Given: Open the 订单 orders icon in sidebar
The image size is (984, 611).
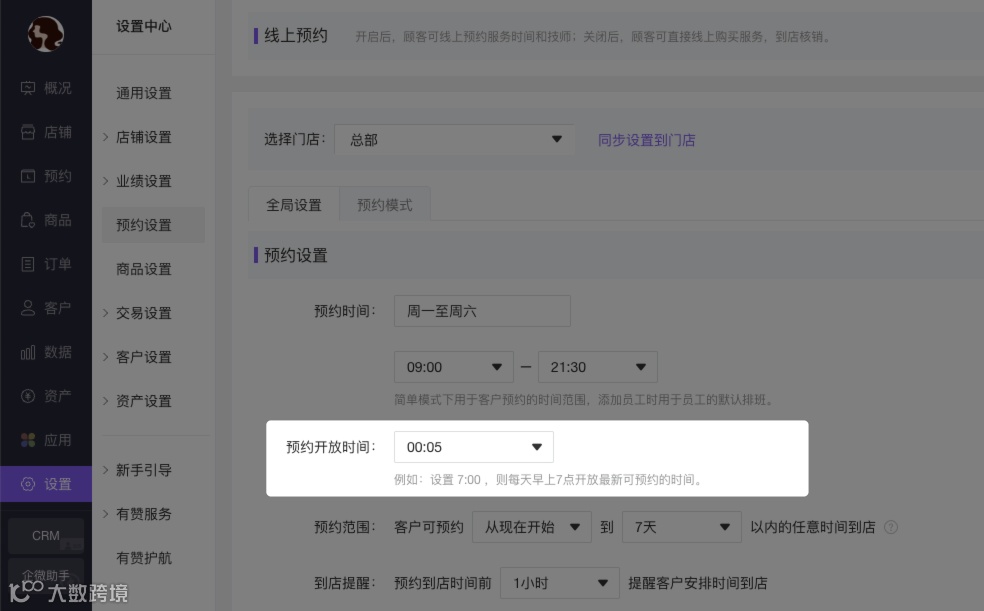Looking at the screenshot, I should point(28,264).
